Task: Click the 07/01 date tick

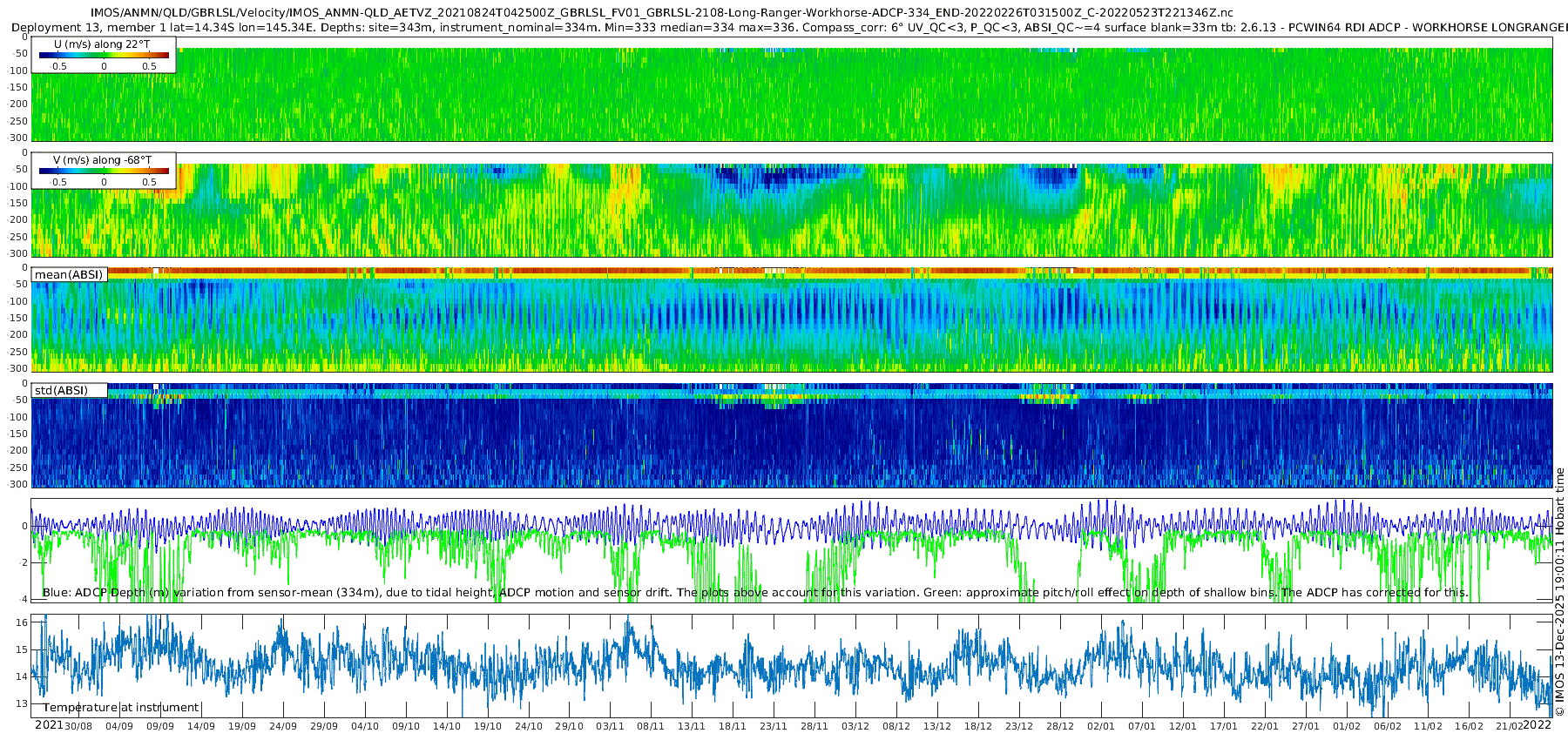Action: pyautogui.click(x=1142, y=726)
